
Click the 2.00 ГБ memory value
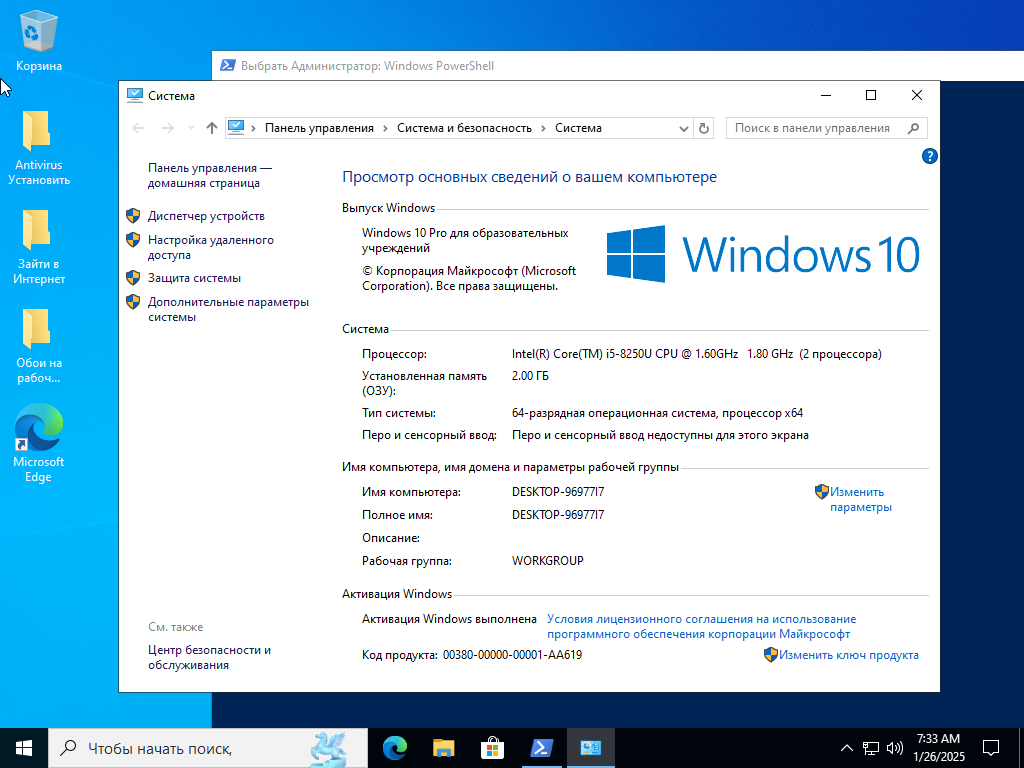point(530,376)
